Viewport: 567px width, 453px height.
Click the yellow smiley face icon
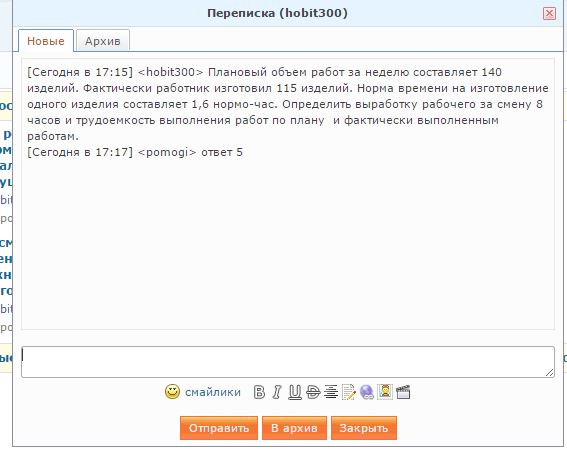172,392
